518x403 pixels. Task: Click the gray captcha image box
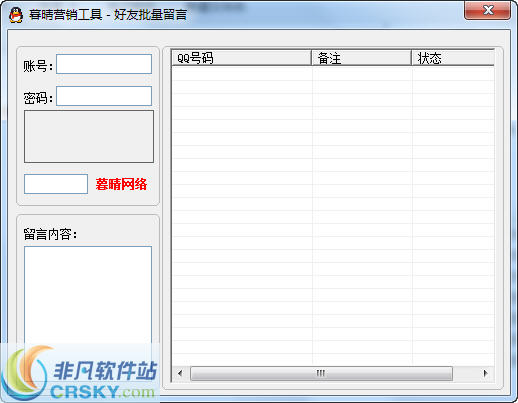pos(89,136)
